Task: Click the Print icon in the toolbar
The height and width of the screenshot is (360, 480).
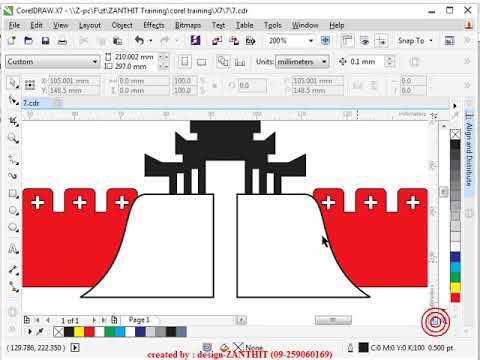Action: [62, 41]
